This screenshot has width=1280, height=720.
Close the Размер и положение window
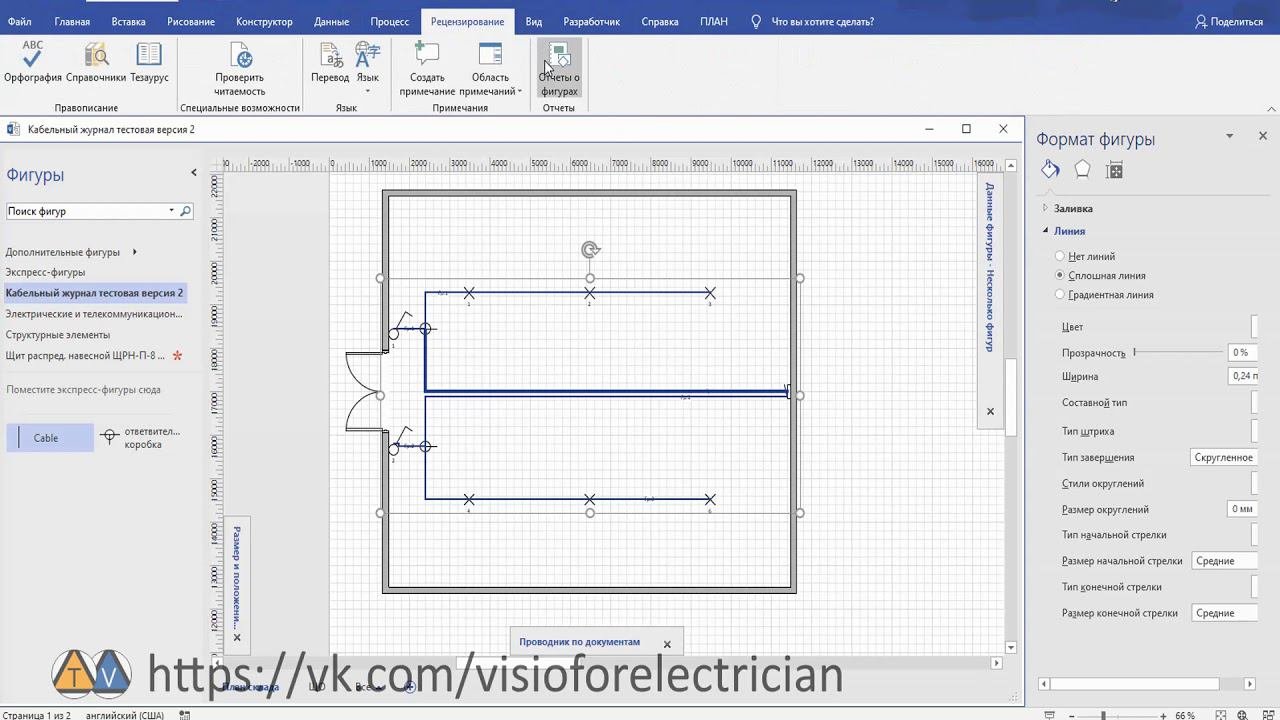(237, 637)
